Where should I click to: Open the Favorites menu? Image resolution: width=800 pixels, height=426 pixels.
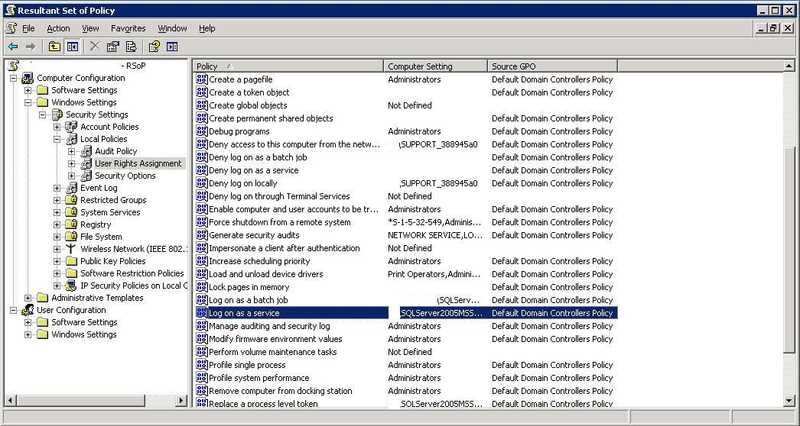pyautogui.click(x=127, y=29)
